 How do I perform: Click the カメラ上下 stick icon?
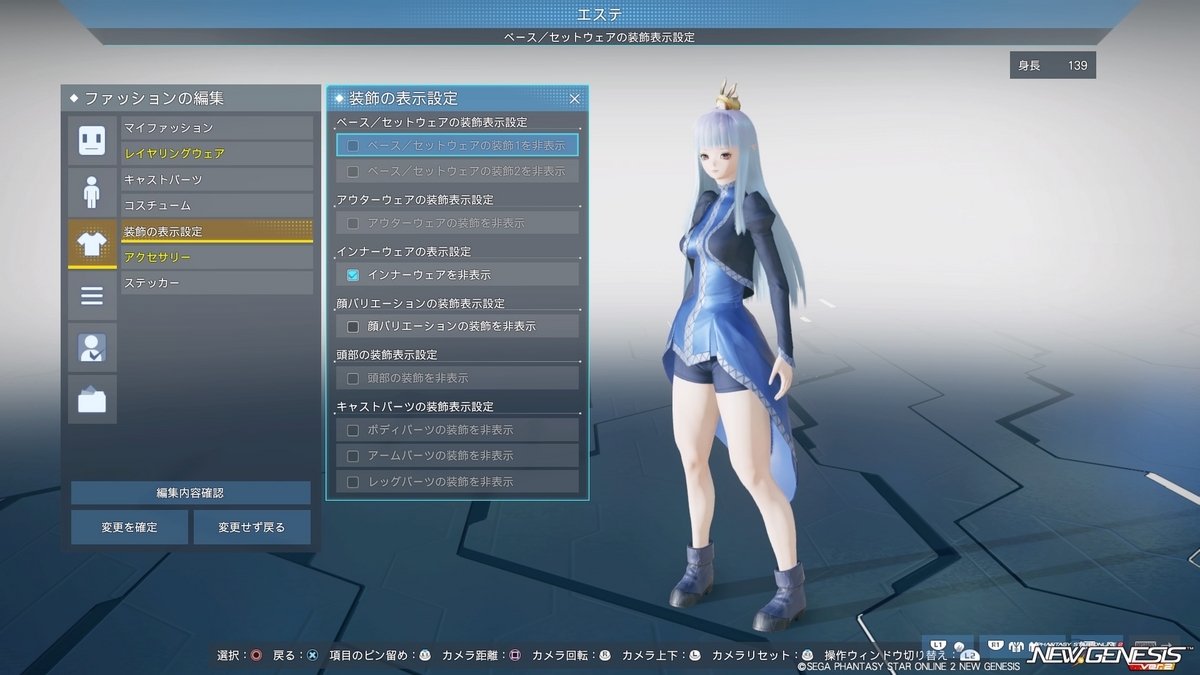point(695,656)
